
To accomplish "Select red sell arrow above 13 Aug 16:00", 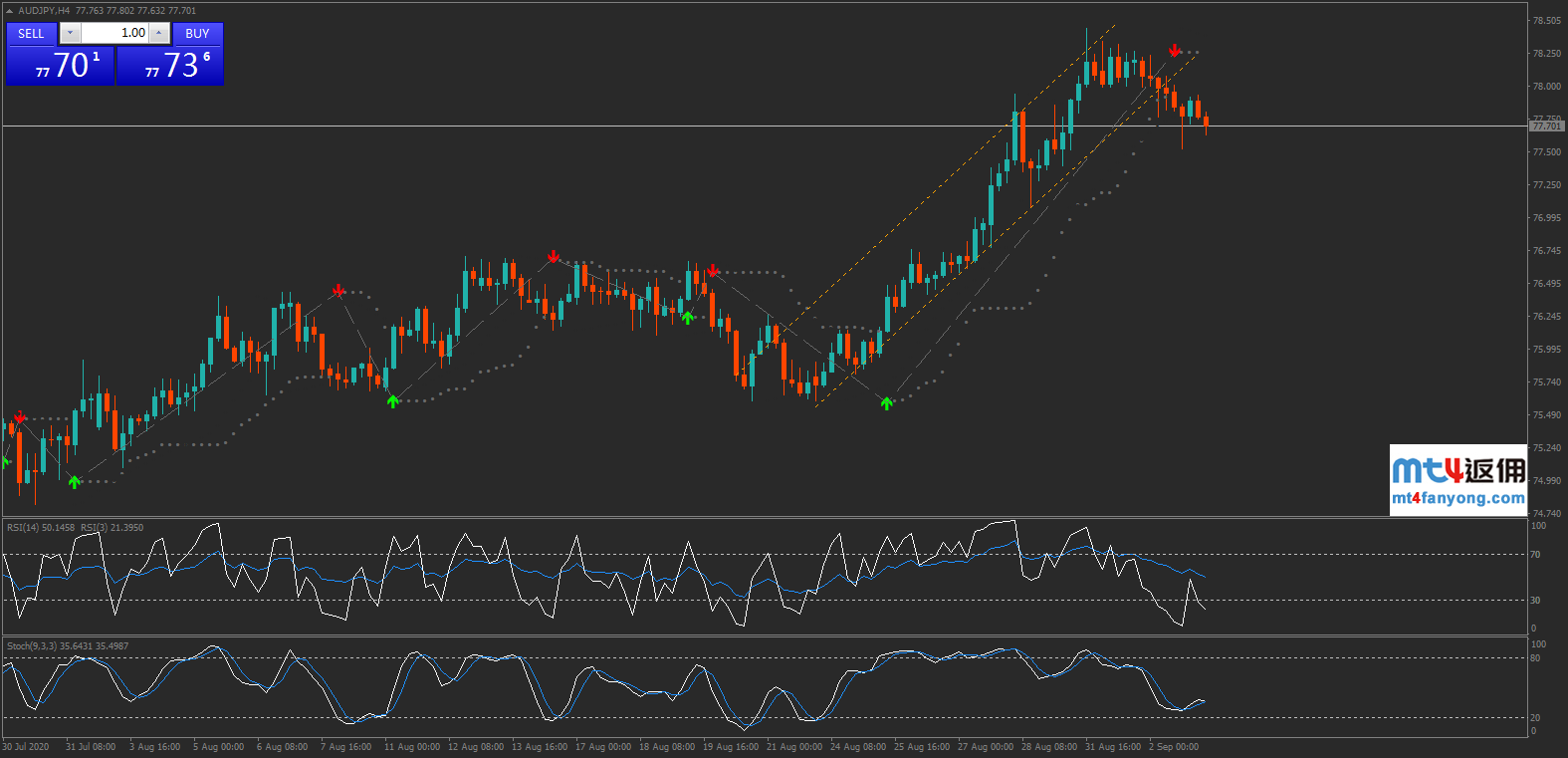I will click(x=554, y=257).
